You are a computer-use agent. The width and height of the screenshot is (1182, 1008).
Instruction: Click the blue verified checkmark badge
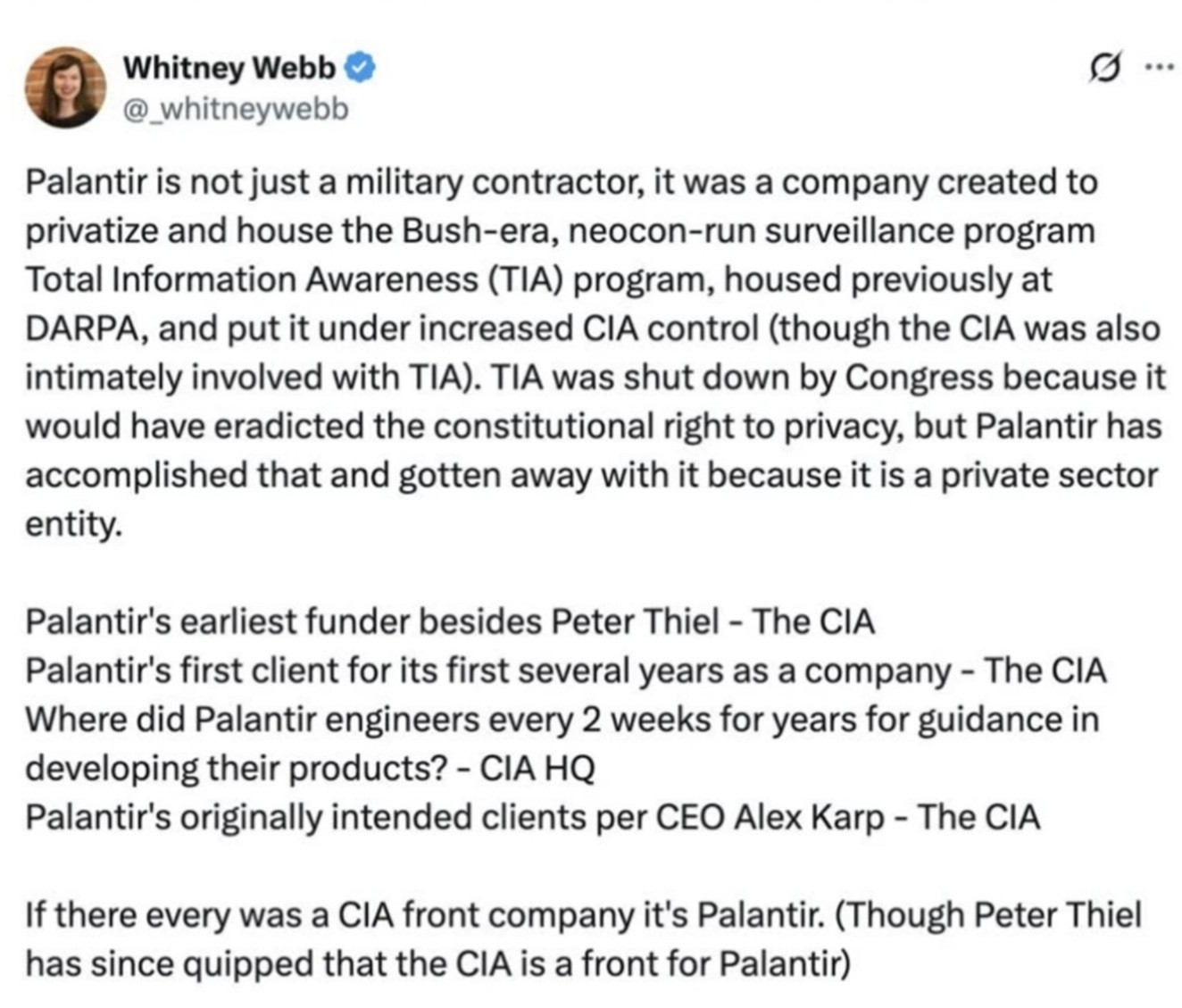point(360,67)
